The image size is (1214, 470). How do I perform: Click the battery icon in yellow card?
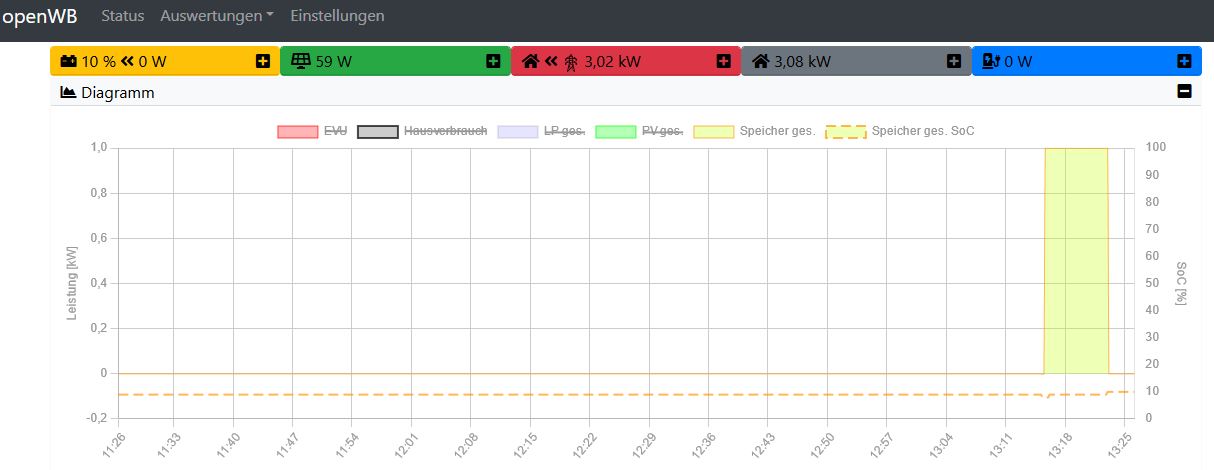[x=68, y=61]
